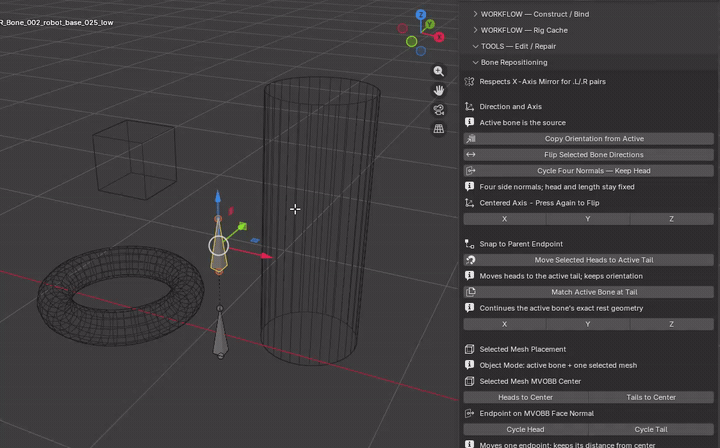
Task: Click the dark red negative X gizmo ball
Action: (402, 28)
